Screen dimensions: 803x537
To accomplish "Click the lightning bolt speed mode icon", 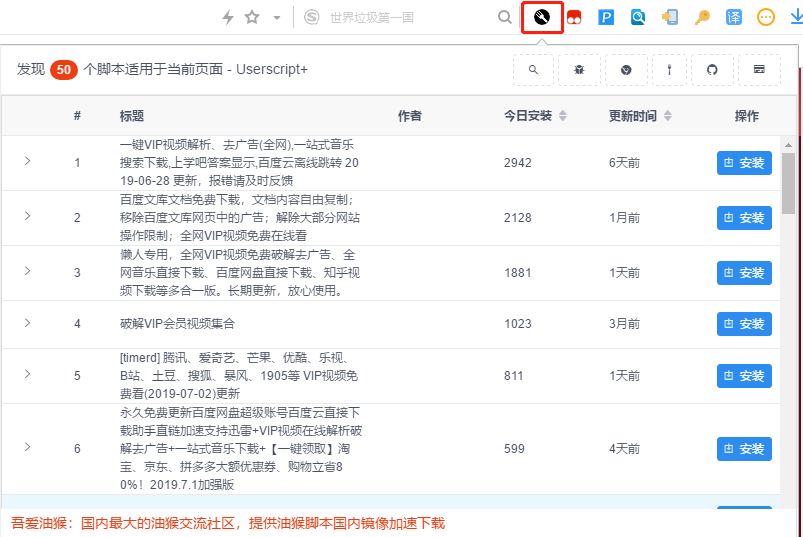I will pyautogui.click(x=227, y=17).
